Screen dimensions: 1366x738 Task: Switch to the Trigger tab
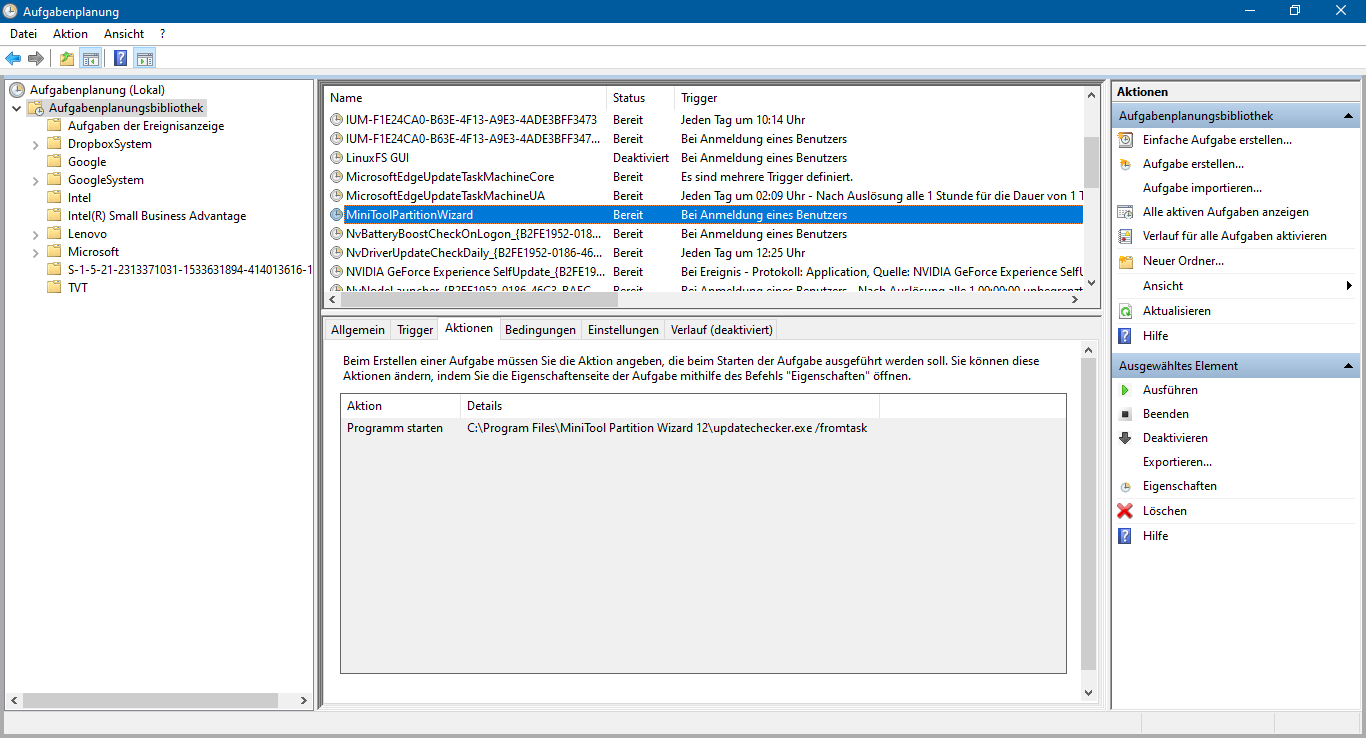415,330
